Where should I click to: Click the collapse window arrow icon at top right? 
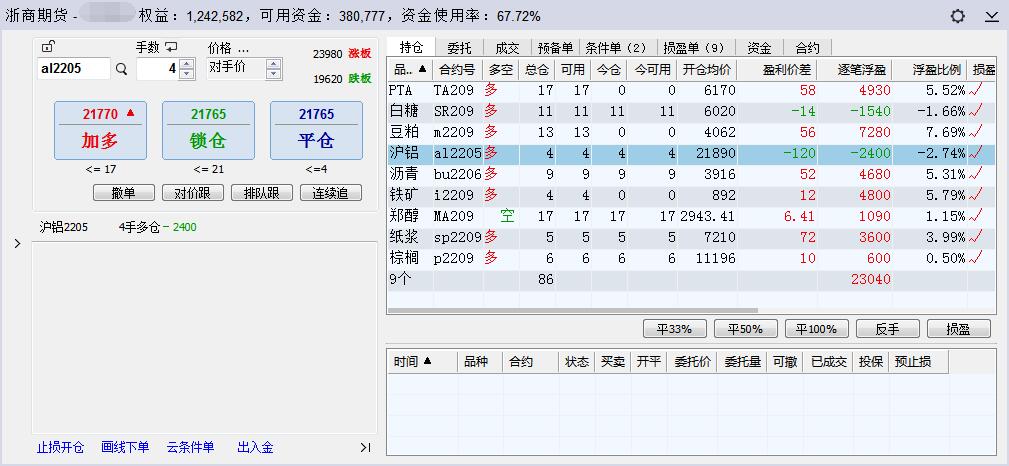click(991, 16)
